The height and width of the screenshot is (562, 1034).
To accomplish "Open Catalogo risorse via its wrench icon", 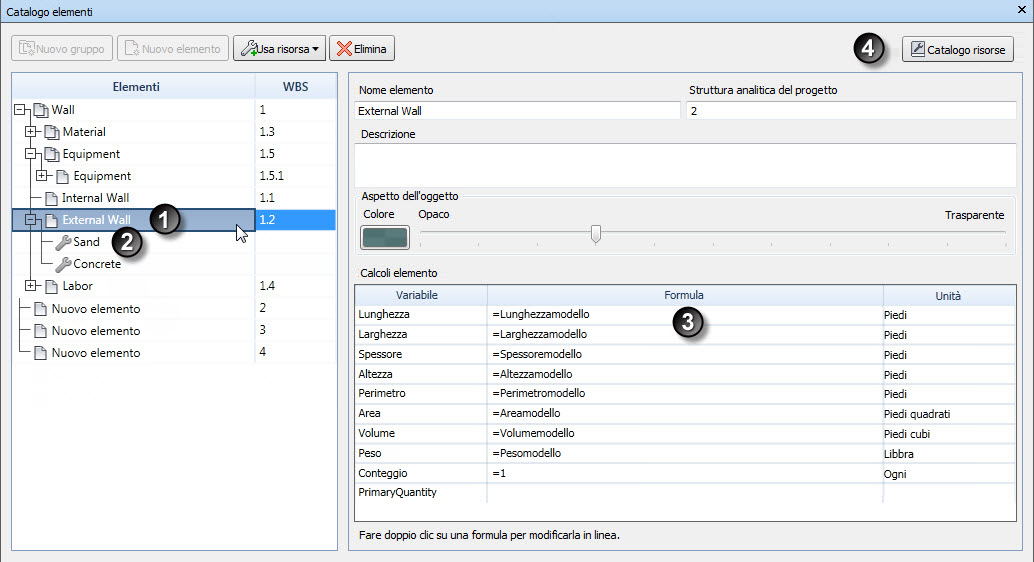I will click(x=917, y=49).
